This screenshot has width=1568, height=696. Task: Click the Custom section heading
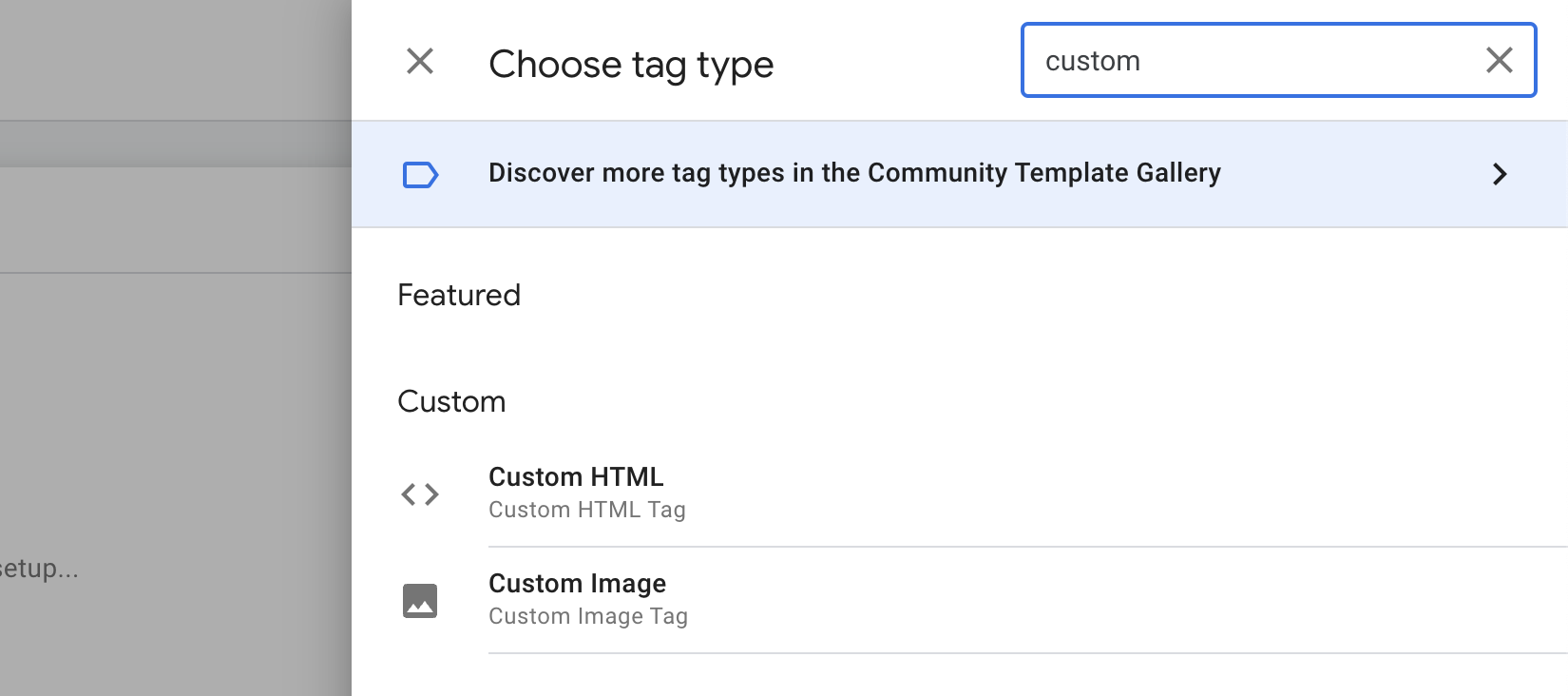[451, 402]
